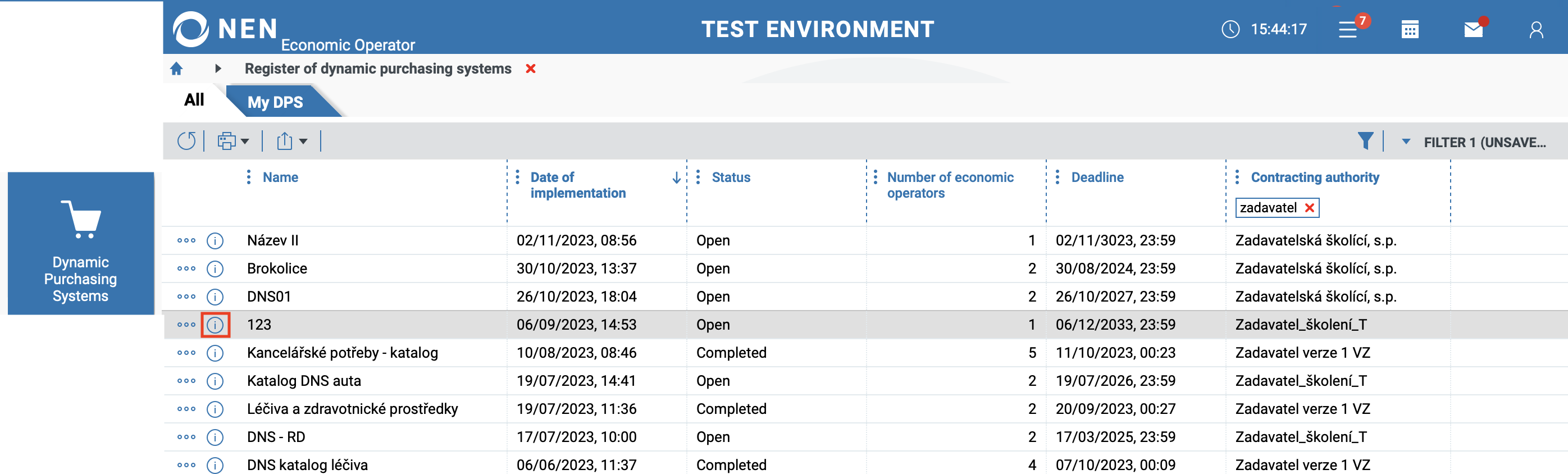Switch to the All tab
Viewport: 1568px width, 474px height.
tap(194, 100)
